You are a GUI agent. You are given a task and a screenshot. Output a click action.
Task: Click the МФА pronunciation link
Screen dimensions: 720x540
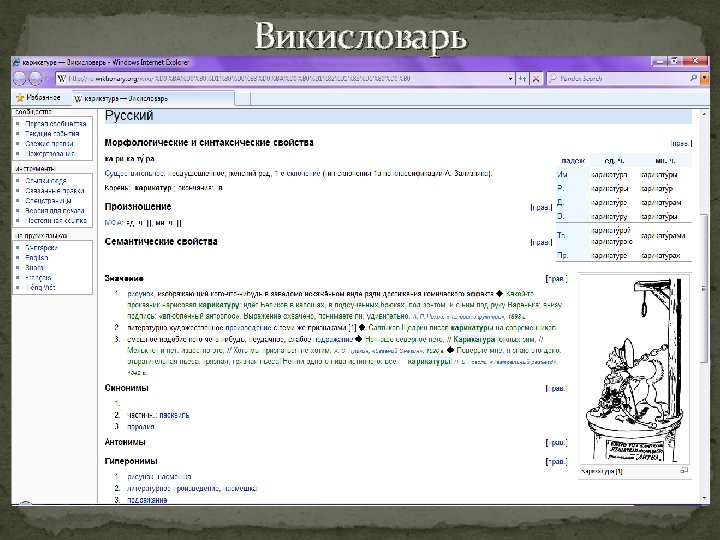tap(113, 223)
